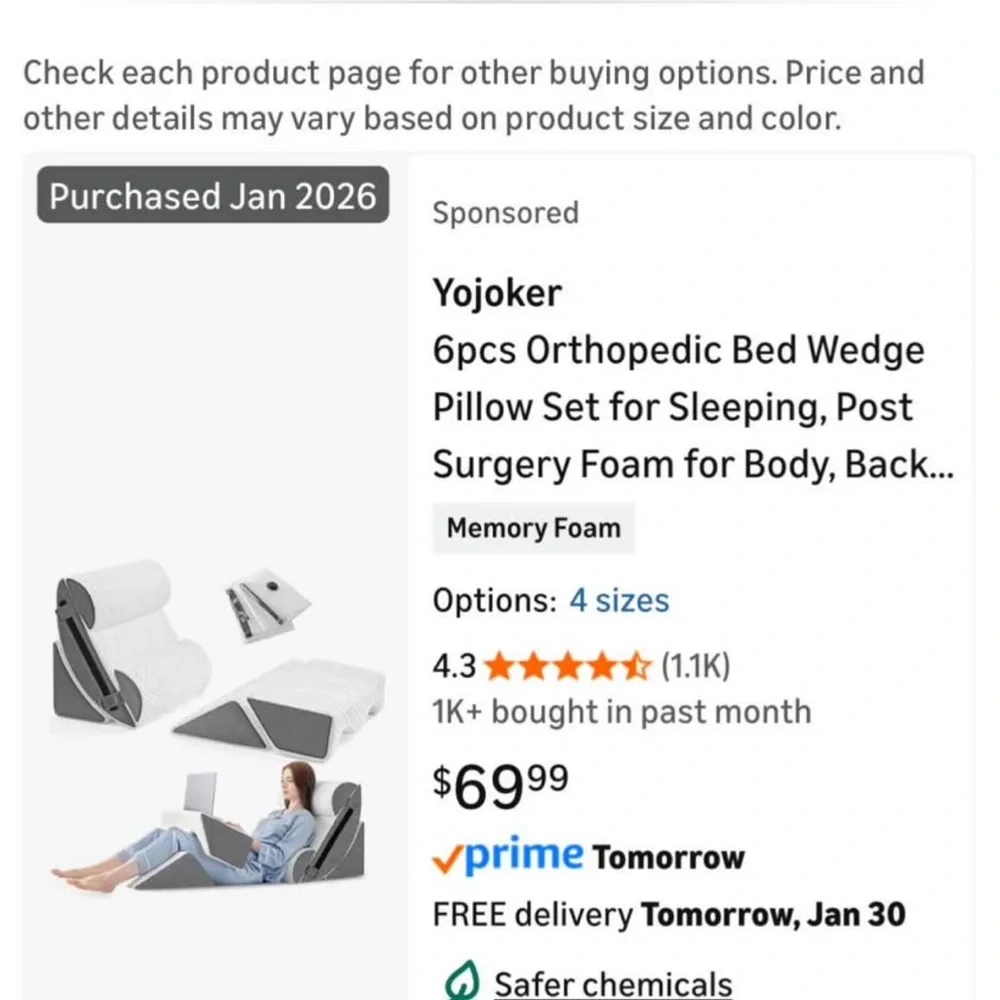Select the $69.99 price
Screen dimensions: 1000x1000
click(500, 785)
